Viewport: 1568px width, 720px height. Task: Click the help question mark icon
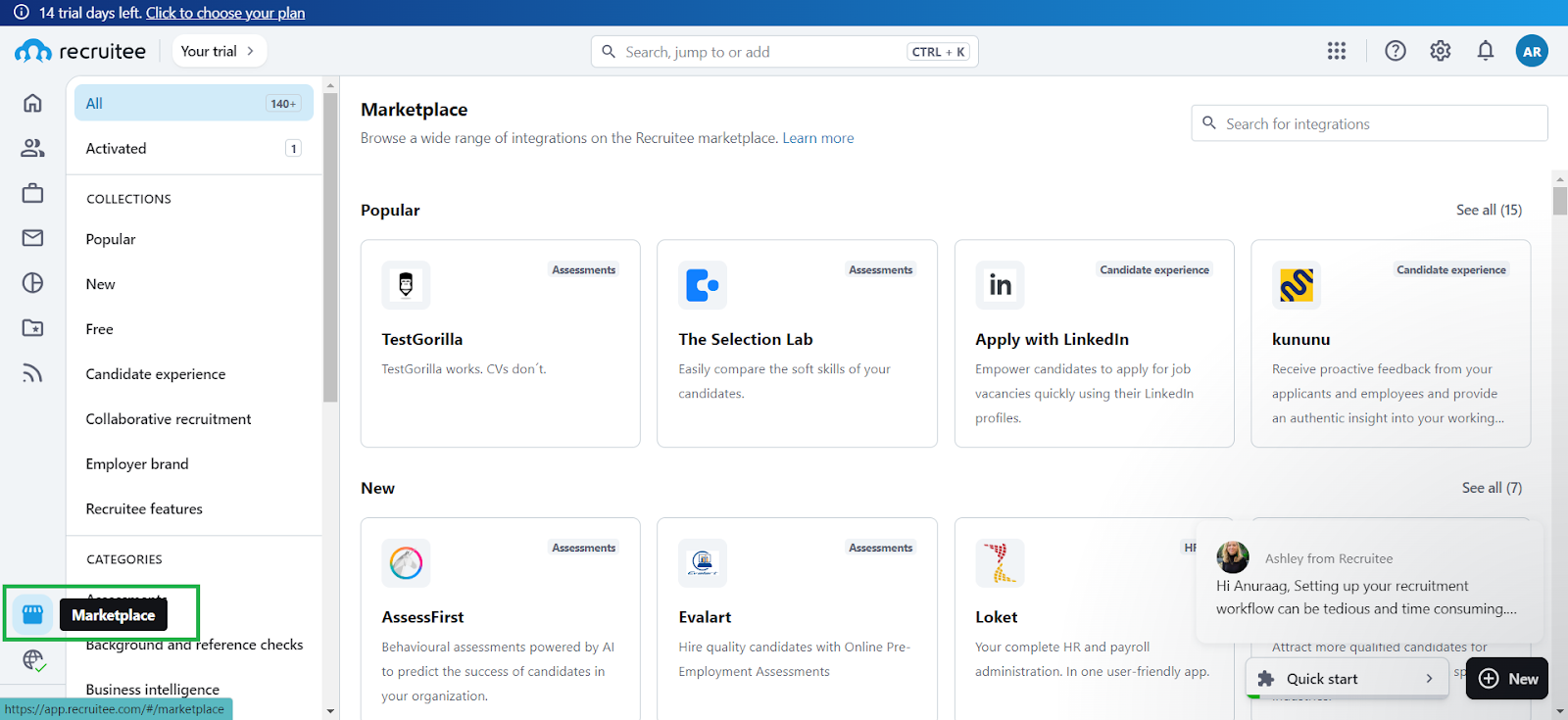[x=1395, y=51]
